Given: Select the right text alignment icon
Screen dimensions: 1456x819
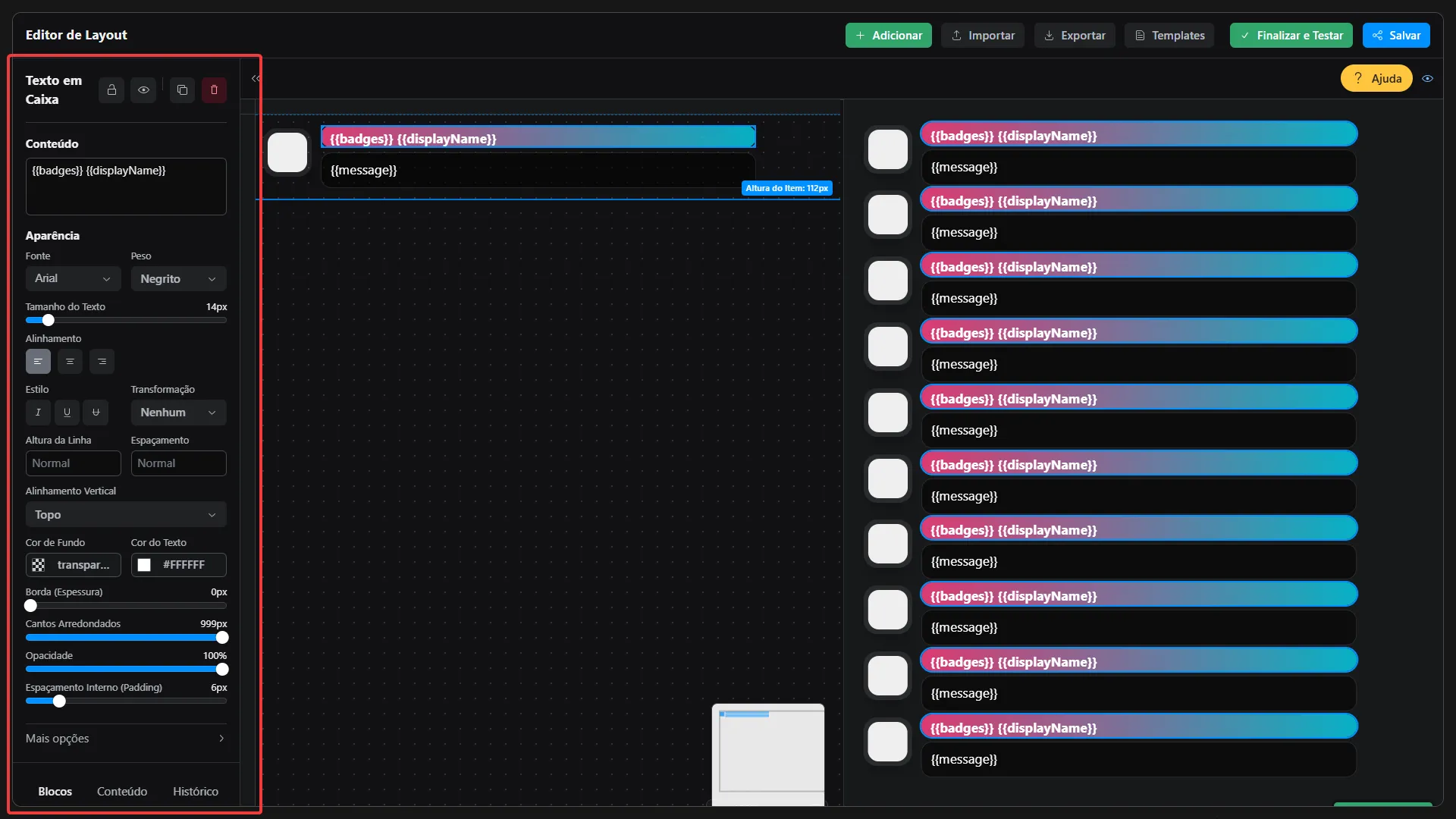Looking at the screenshot, I should pyautogui.click(x=102, y=362).
